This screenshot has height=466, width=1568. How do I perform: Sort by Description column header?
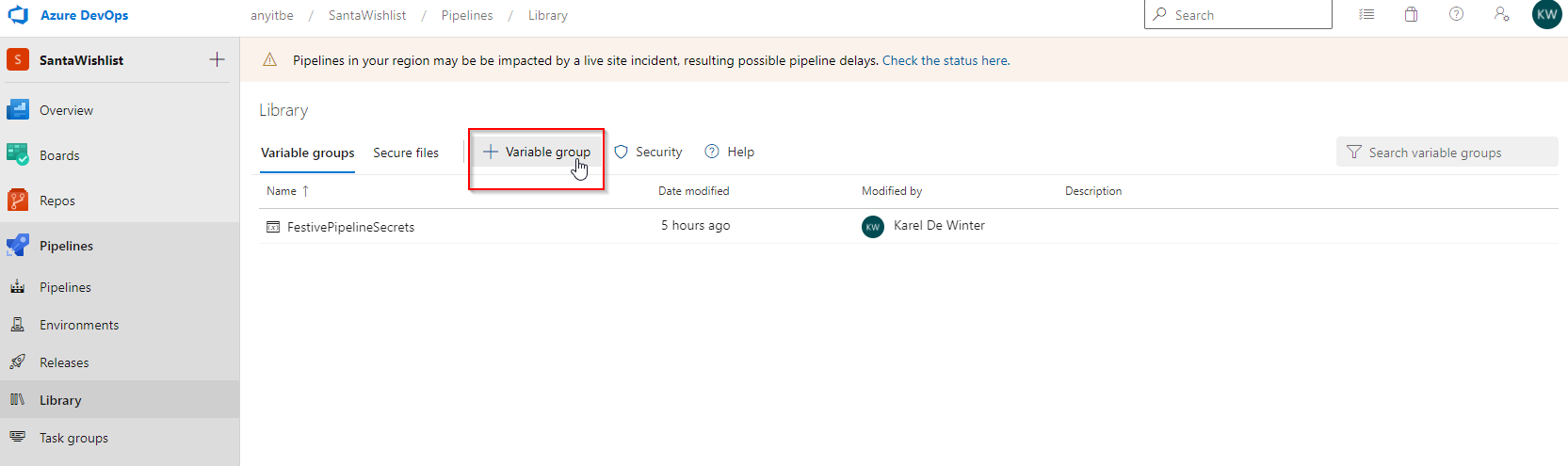[x=1093, y=191]
